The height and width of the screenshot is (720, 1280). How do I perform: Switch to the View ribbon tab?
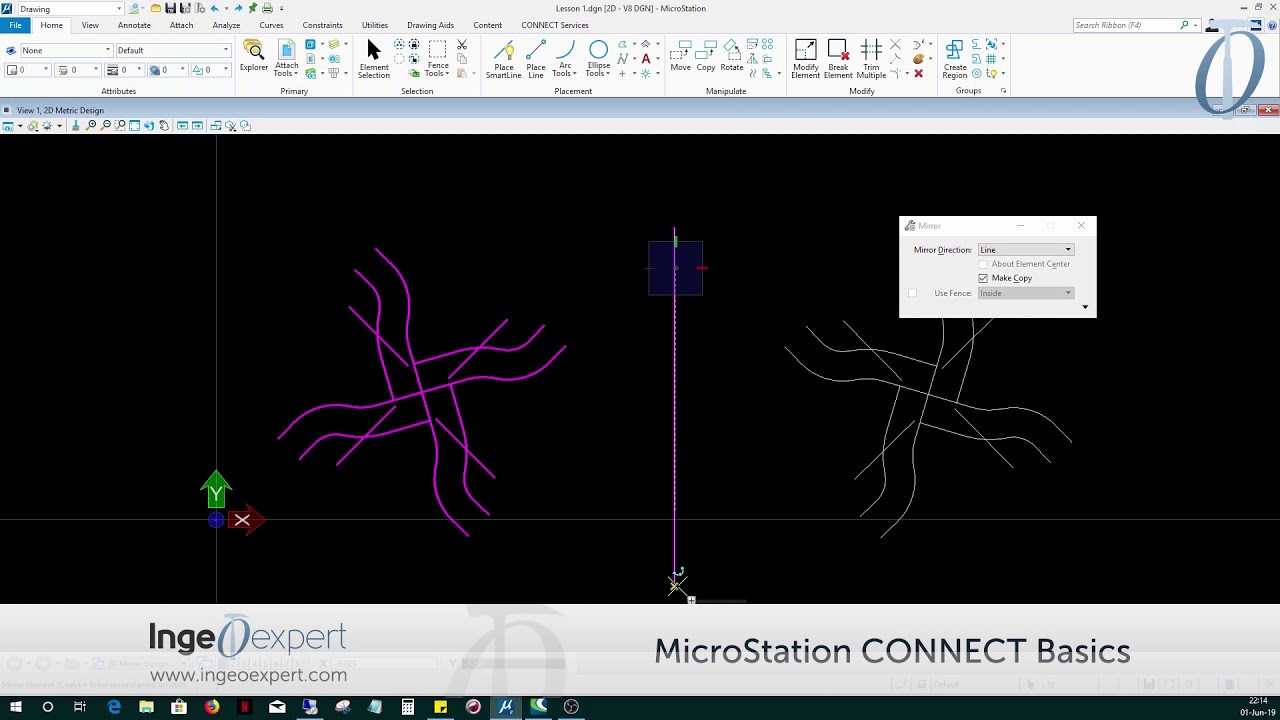(90, 25)
